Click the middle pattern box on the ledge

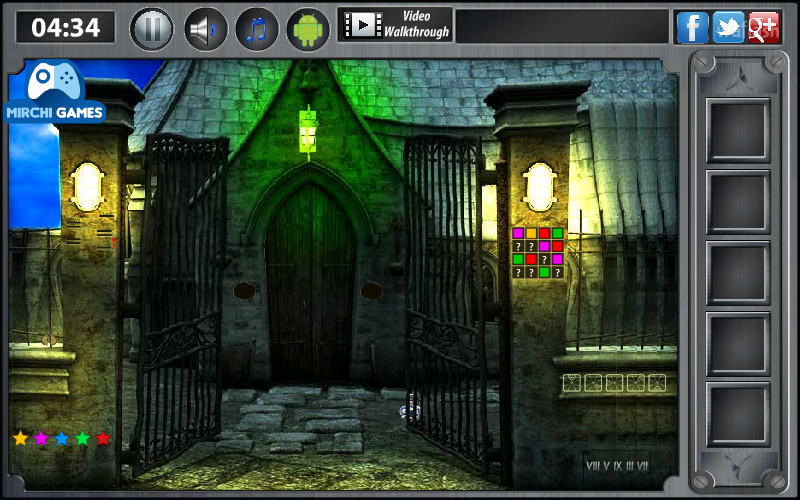pos(614,383)
